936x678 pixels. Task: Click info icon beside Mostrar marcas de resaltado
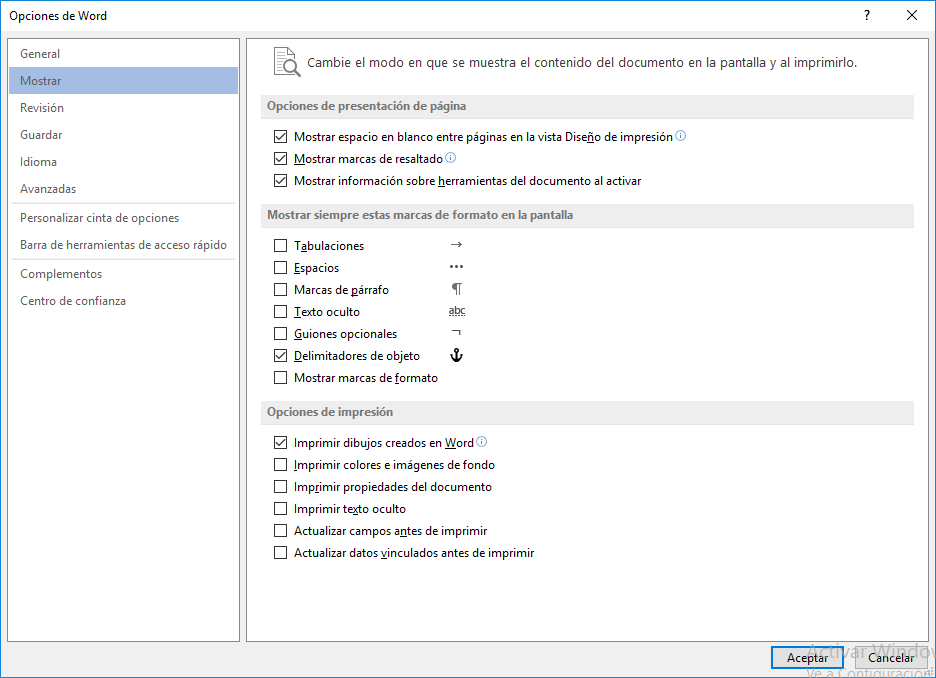pos(451,158)
